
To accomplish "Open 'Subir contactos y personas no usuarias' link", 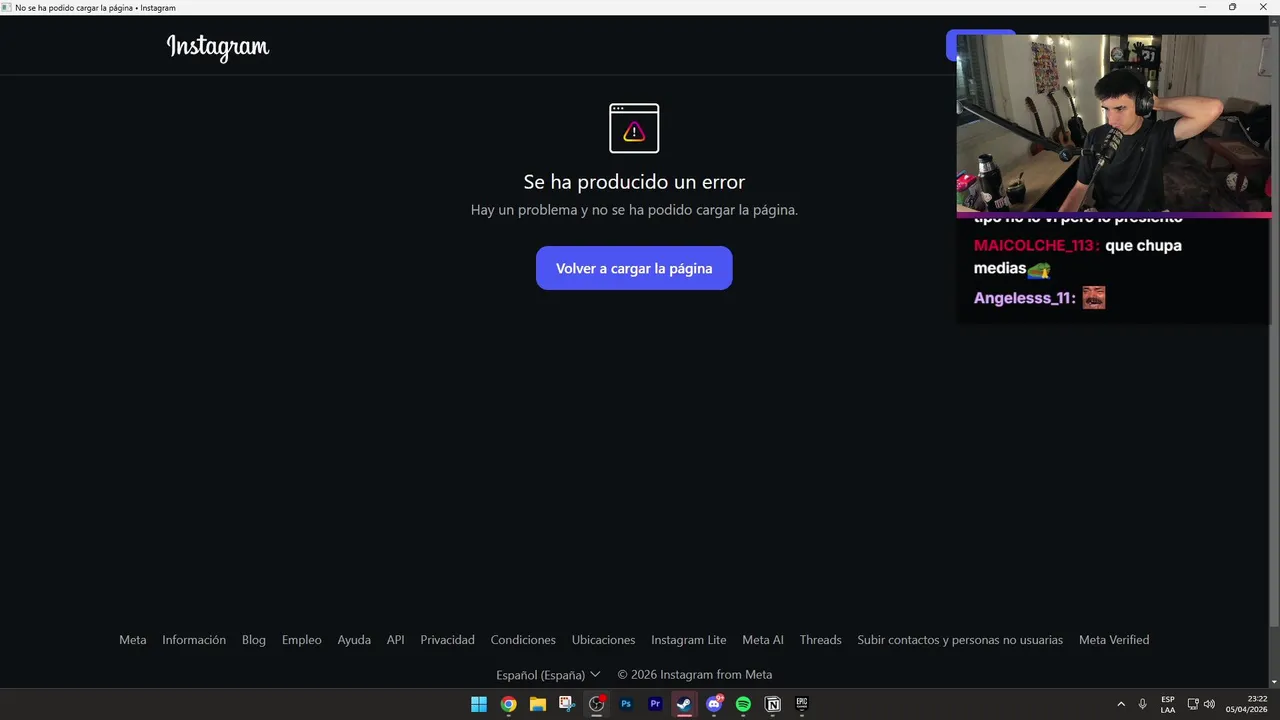I will tap(960, 640).
